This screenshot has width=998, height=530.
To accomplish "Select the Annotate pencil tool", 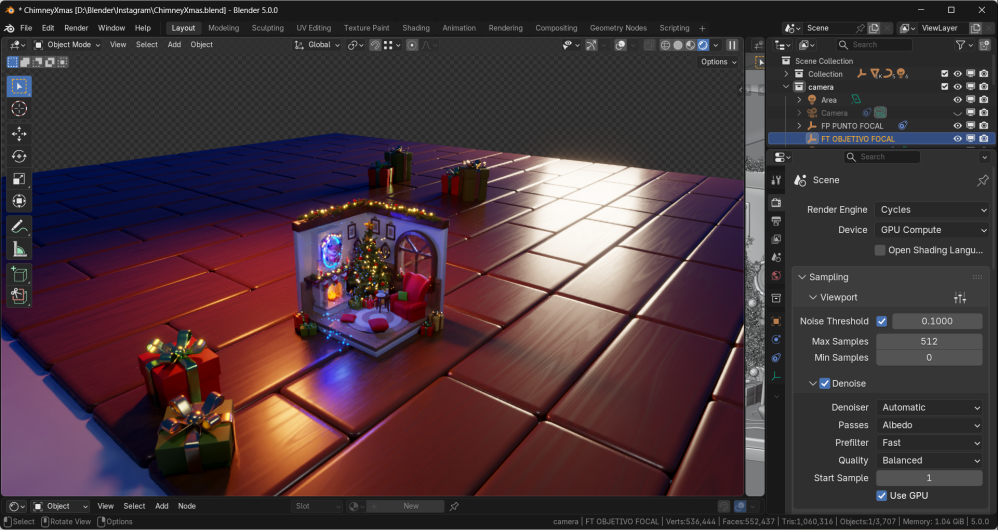I will tap(19, 227).
